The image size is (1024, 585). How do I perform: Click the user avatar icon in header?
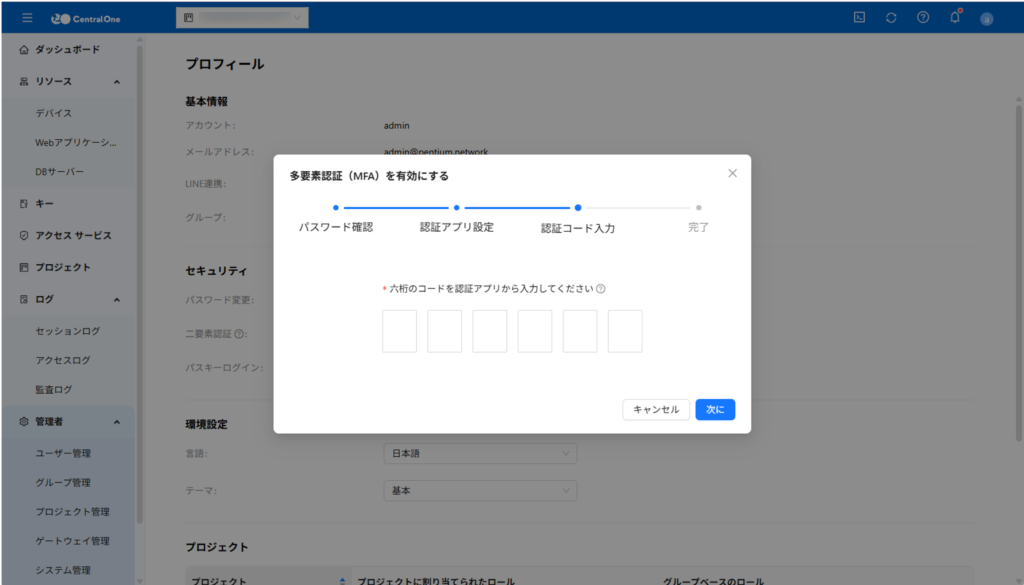pyautogui.click(x=986, y=18)
